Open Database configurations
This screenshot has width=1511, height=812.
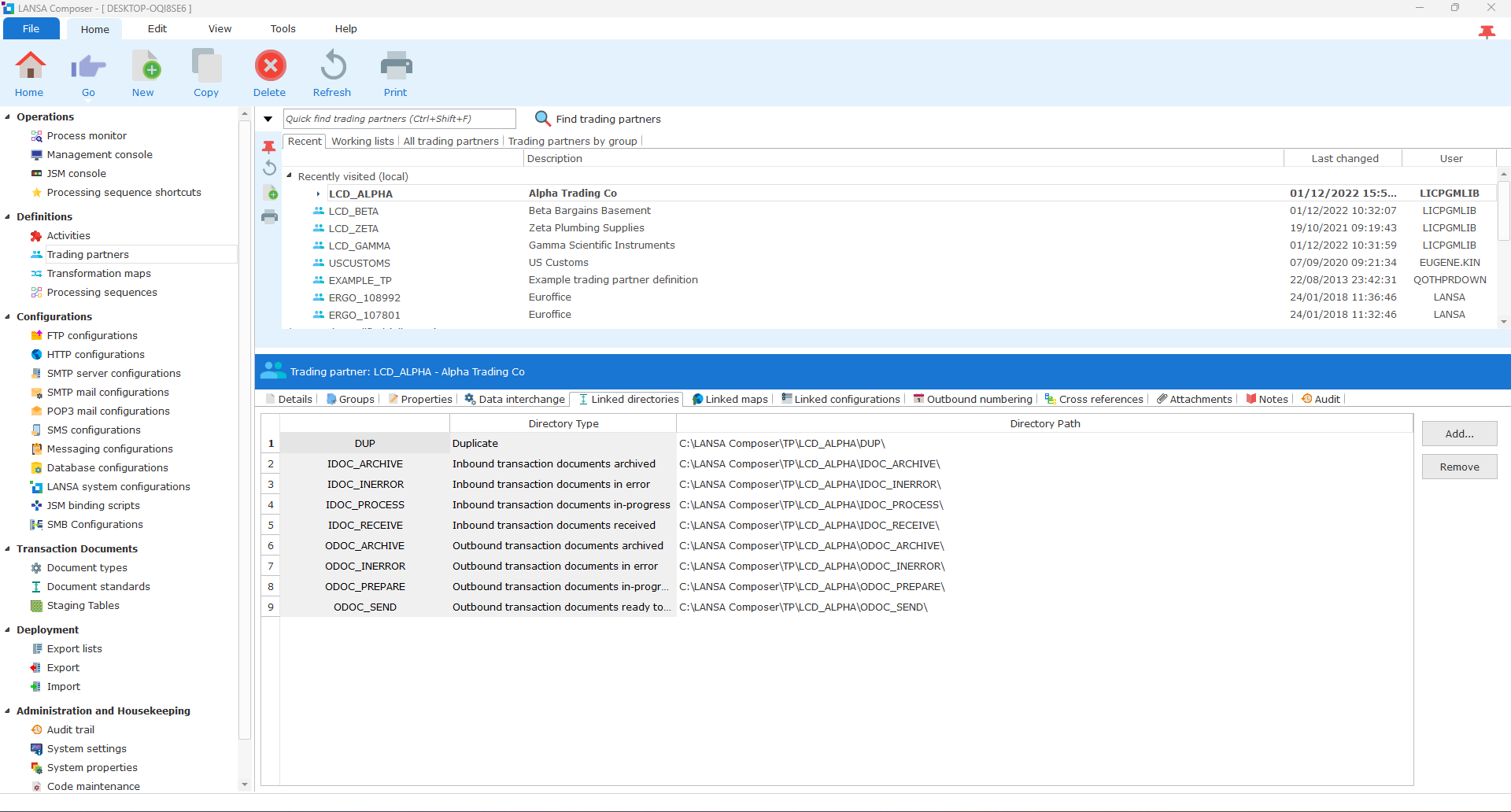[107, 468]
